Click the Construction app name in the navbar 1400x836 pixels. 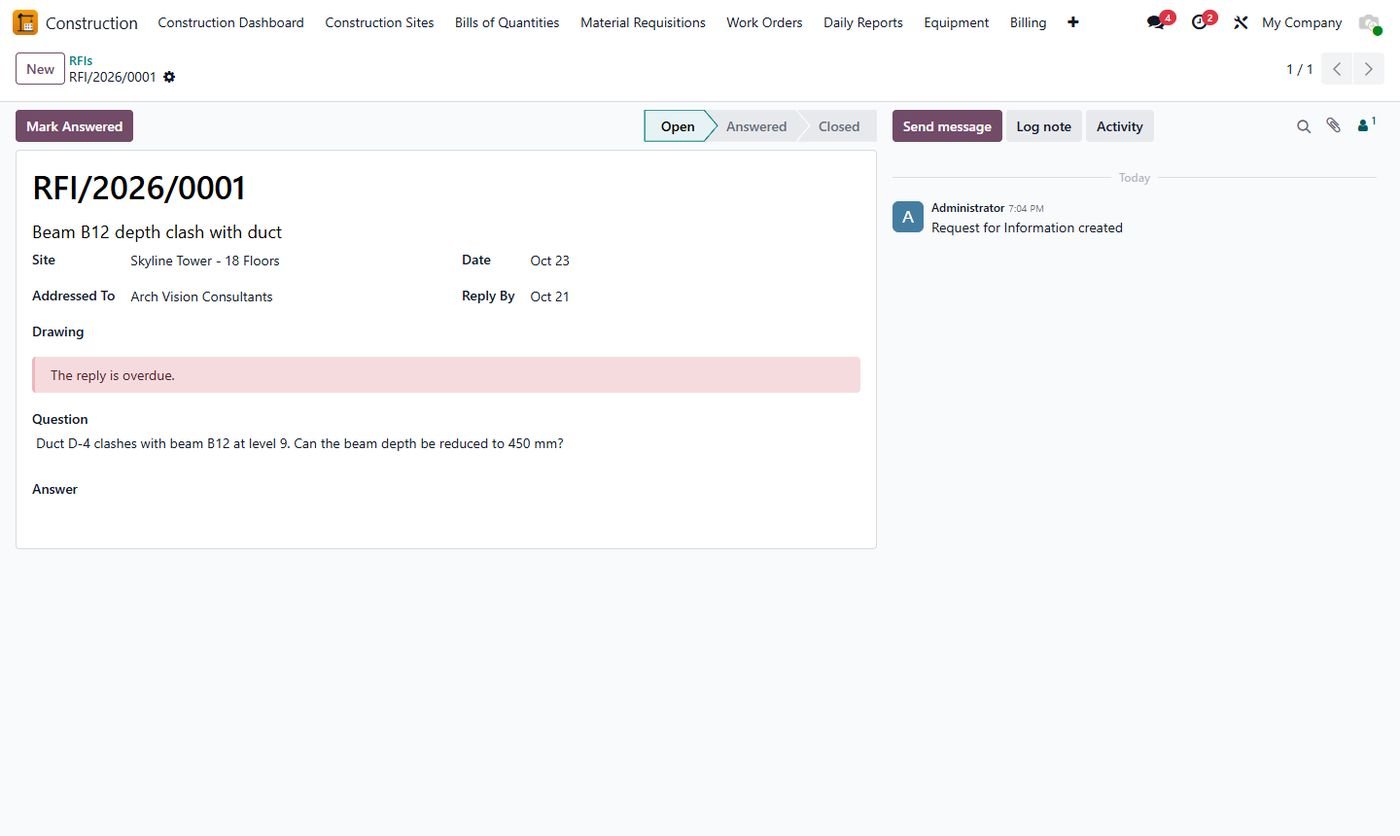[x=92, y=23]
